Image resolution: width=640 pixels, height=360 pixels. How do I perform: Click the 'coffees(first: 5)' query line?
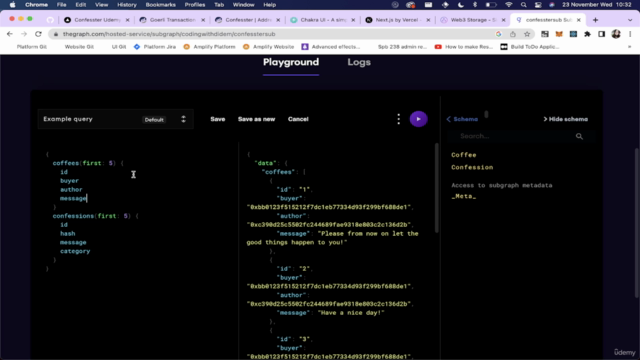[88, 163]
